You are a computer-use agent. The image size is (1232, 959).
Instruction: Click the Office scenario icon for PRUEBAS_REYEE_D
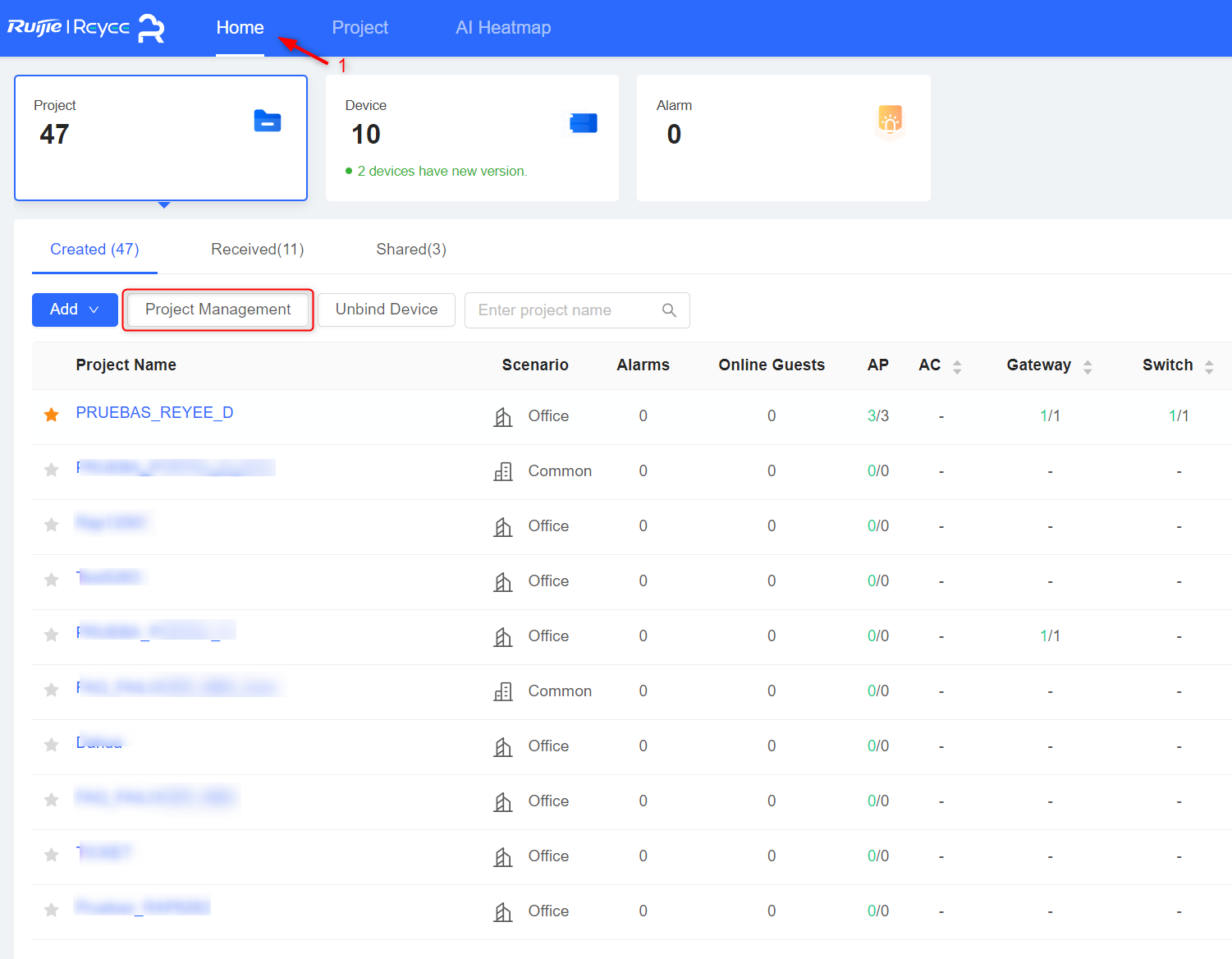pos(503,416)
